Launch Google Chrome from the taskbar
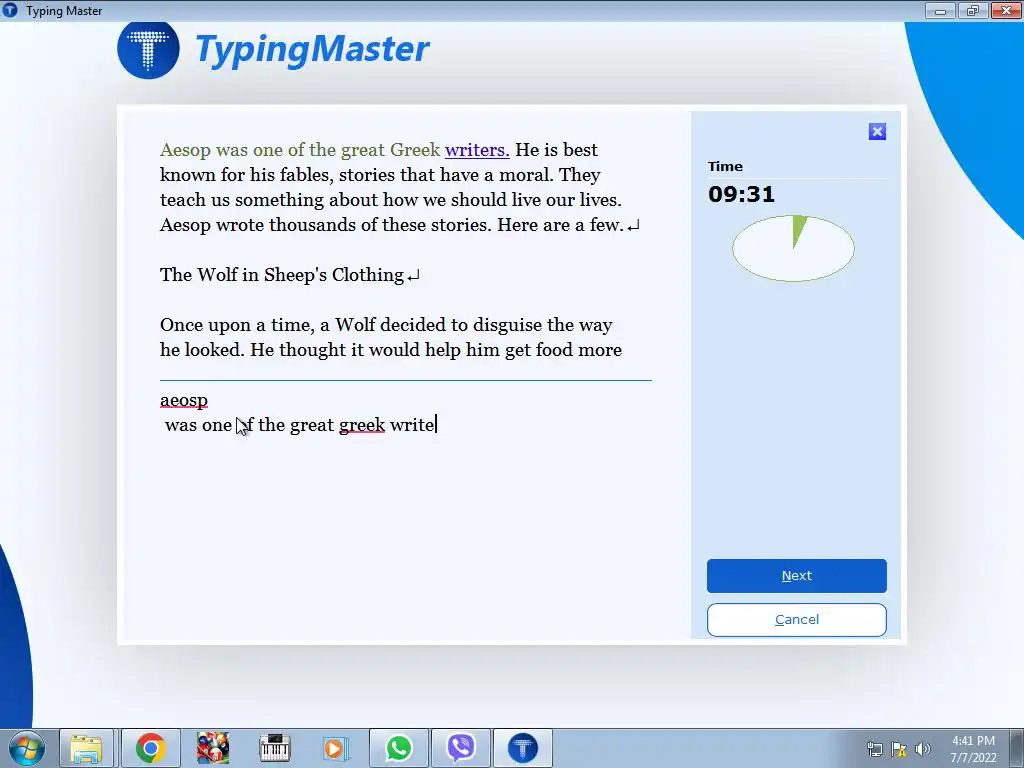This screenshot has width=1024, height=768. coord(150,748)
